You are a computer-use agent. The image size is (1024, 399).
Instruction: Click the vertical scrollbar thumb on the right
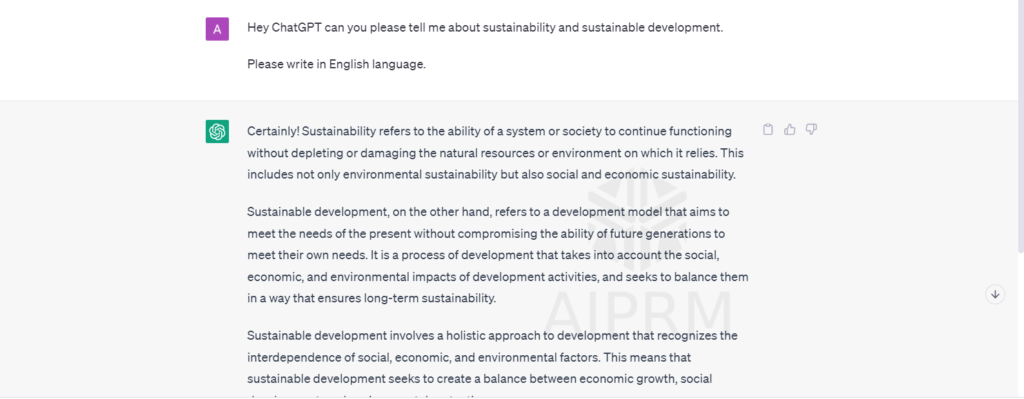(x=1020, y=125)
